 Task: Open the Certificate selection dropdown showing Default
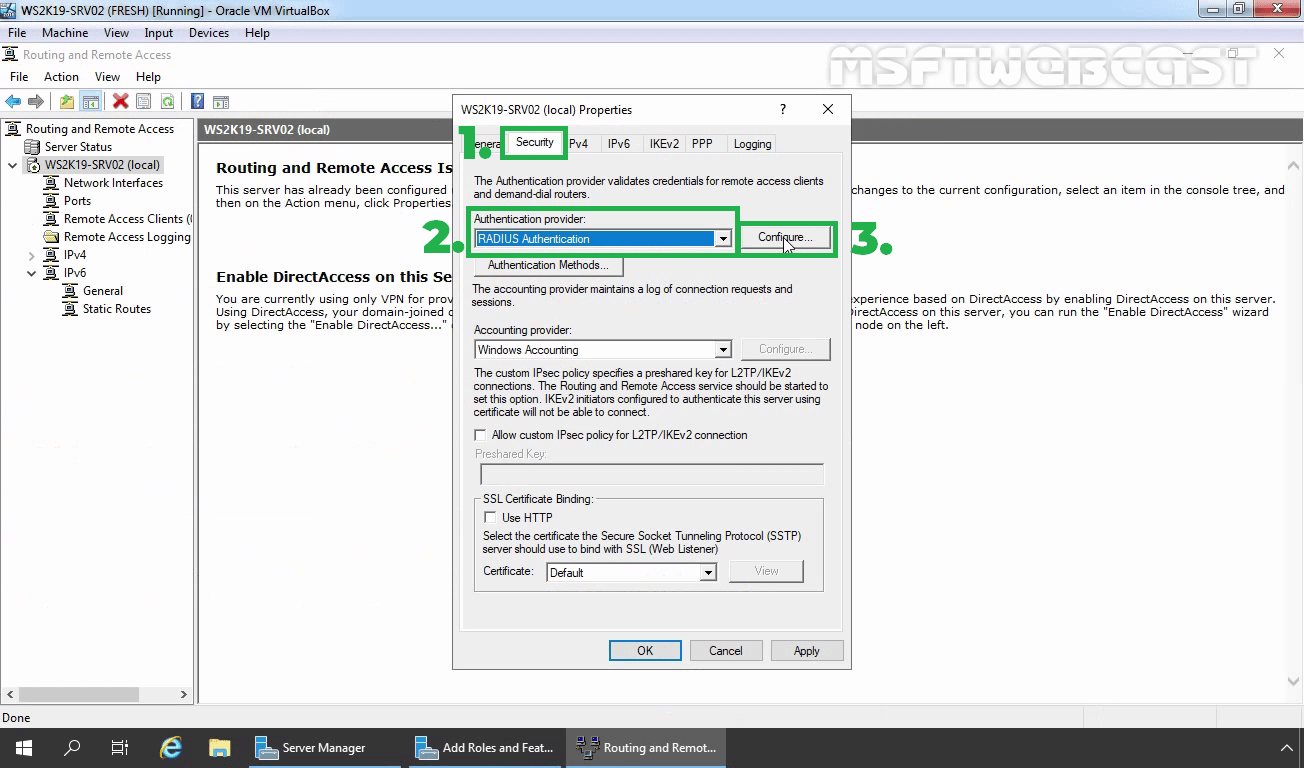click(708, 571)
